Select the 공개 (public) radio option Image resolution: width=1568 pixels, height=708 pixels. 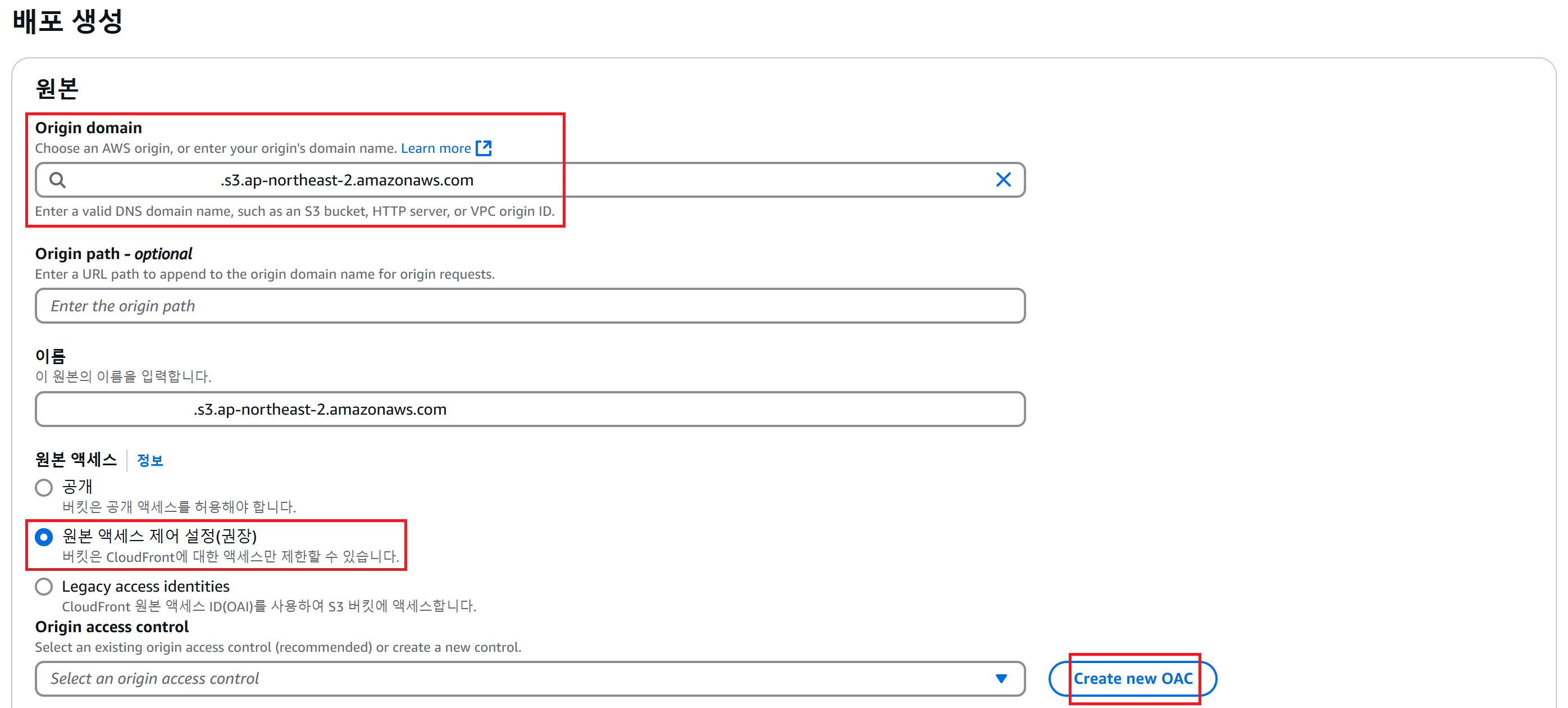(x=44, y=488)
